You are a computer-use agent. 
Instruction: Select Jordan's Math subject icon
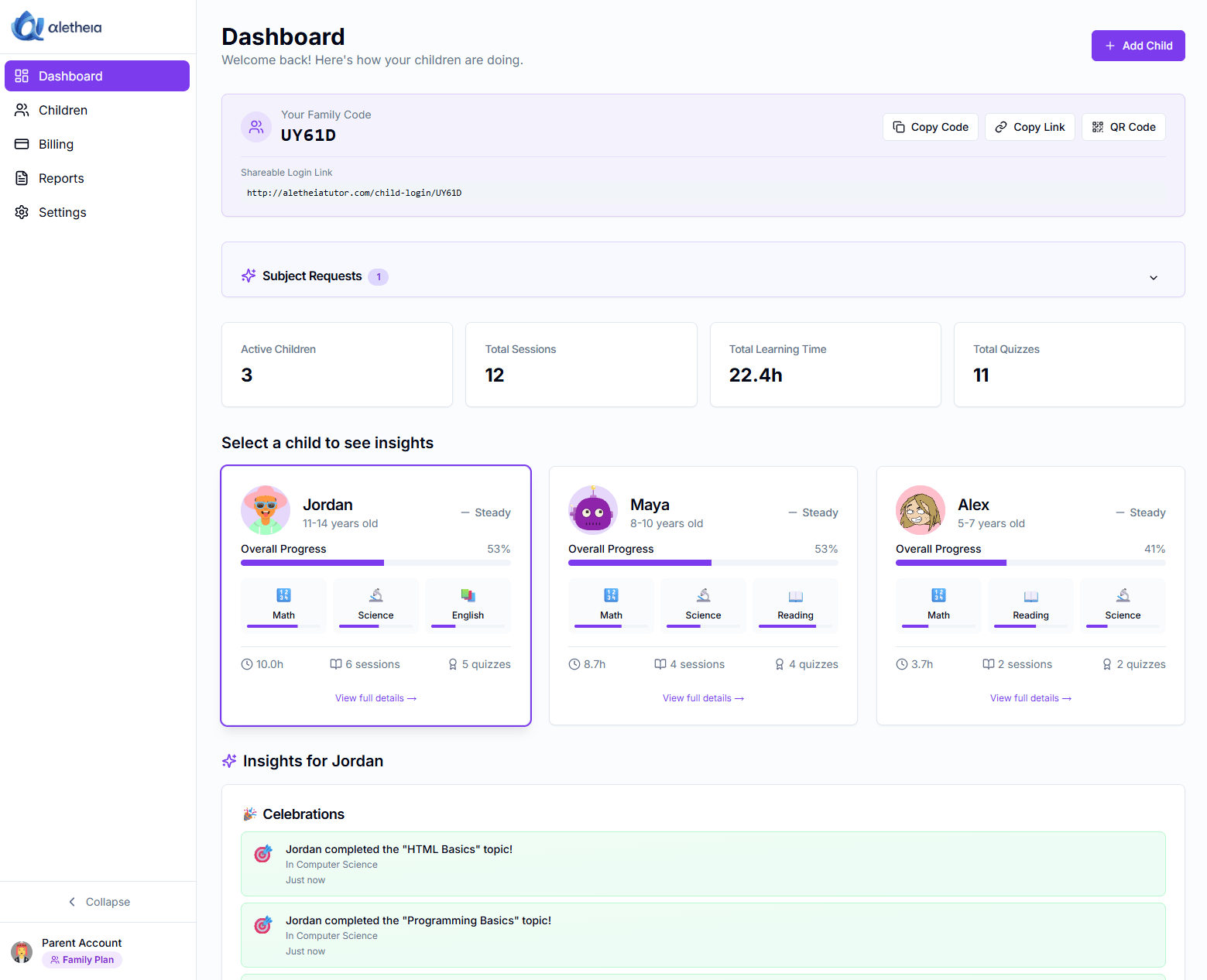[x=283, y=595]
